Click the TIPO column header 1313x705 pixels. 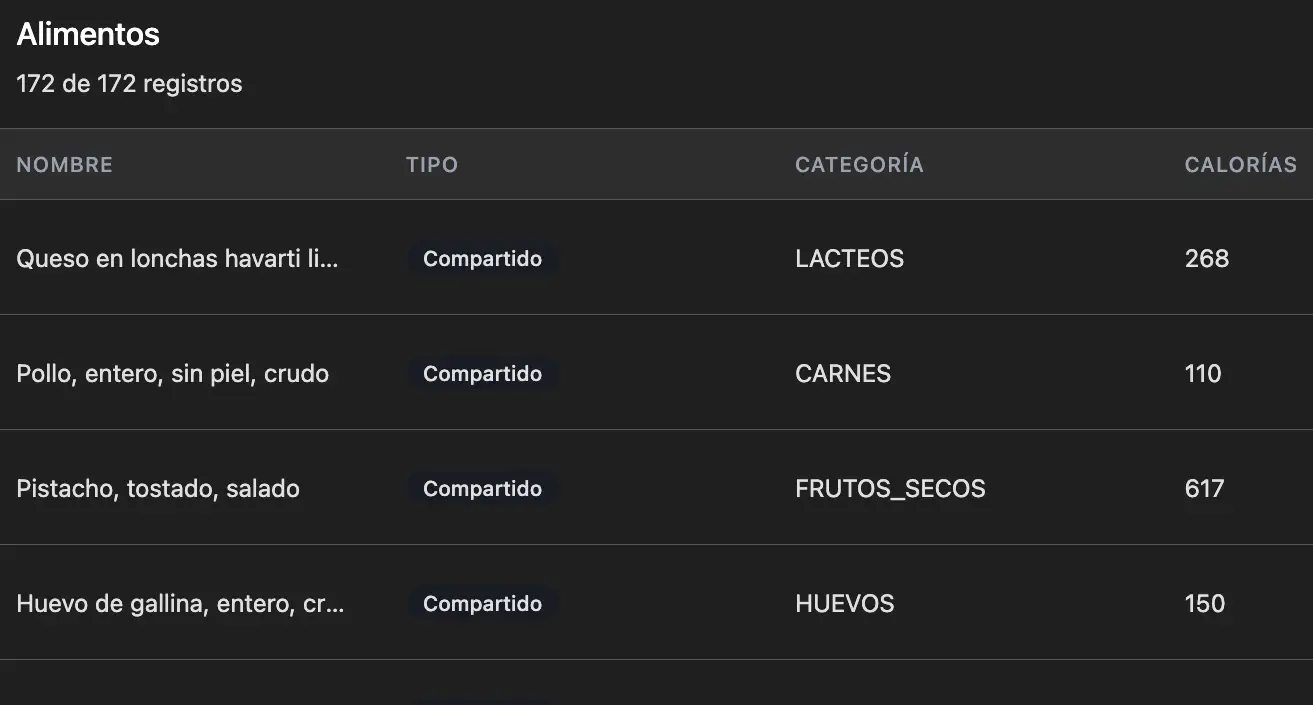pos(432,165)
